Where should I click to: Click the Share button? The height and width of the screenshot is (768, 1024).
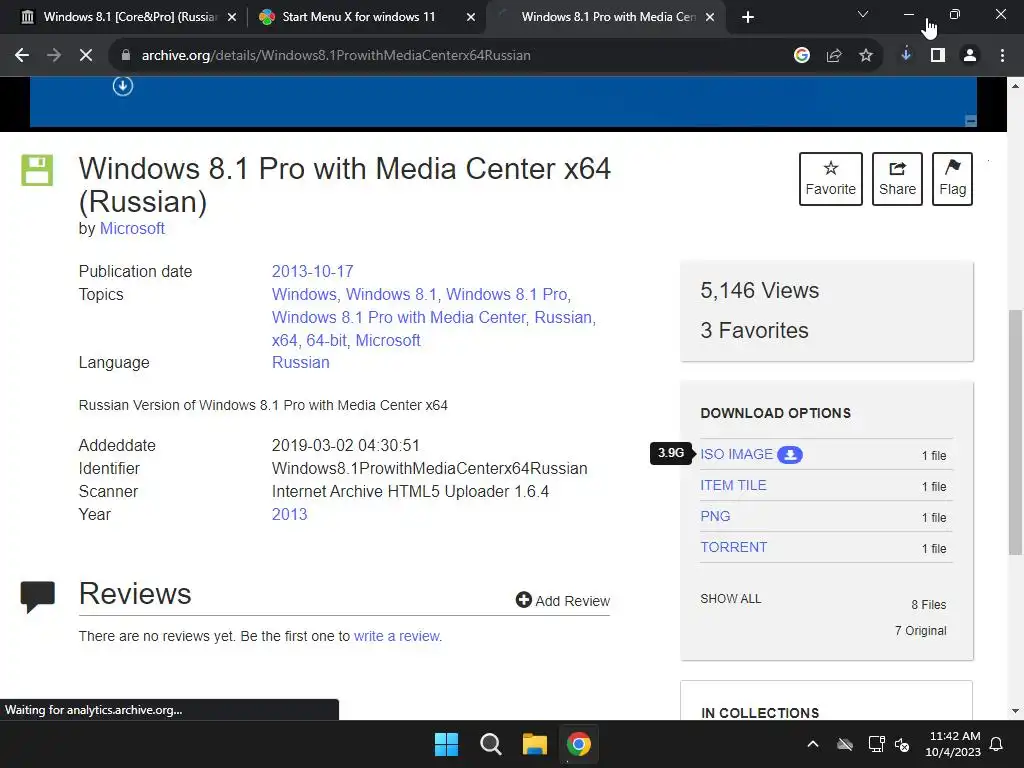897,179
